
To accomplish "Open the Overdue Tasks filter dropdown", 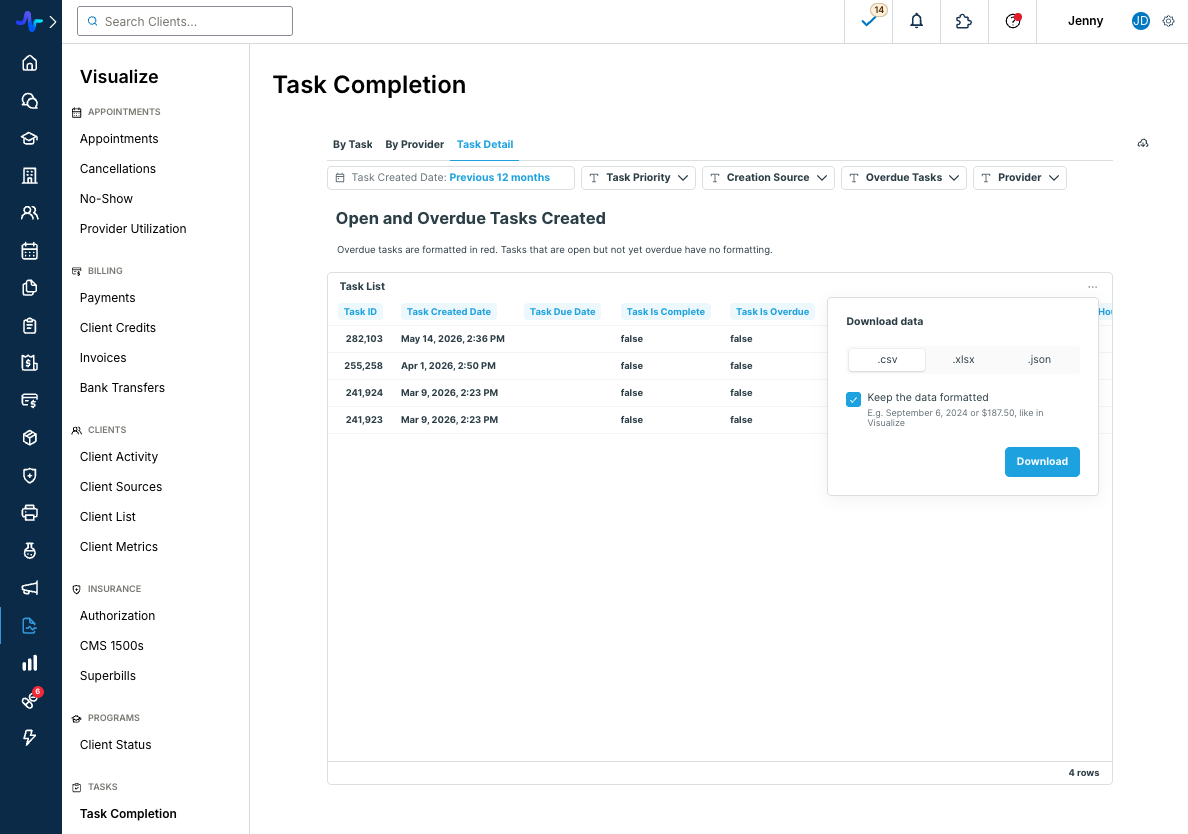I will tap(903, 178).
